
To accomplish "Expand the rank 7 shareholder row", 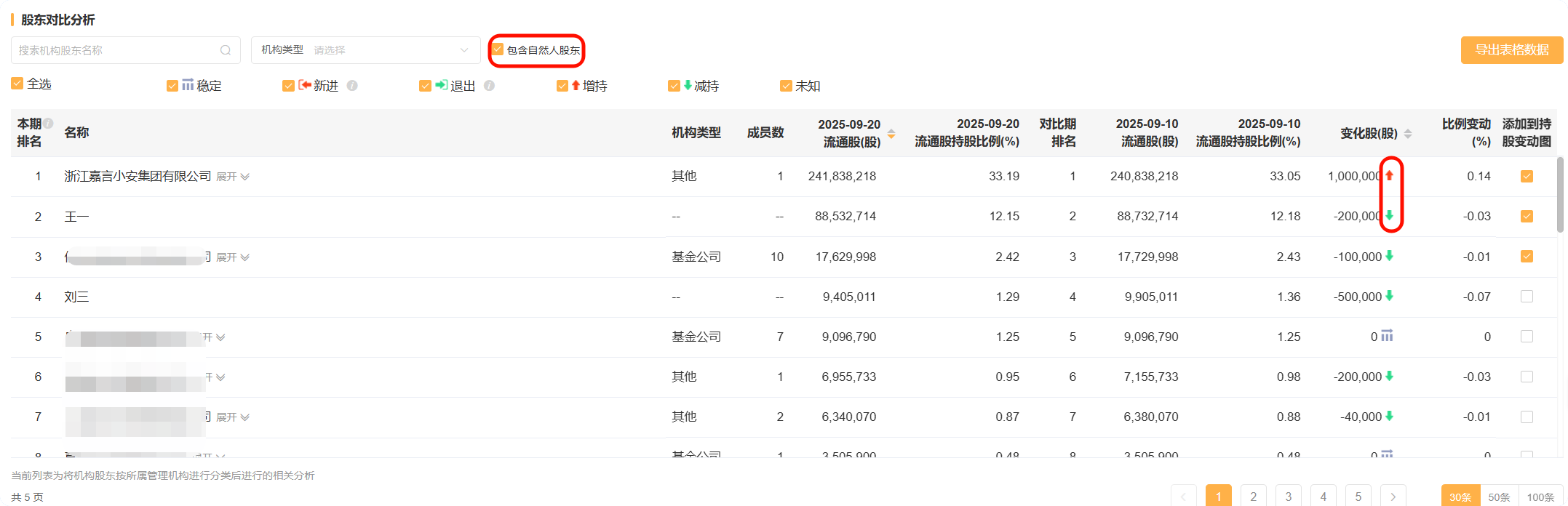I will [233, 417].
